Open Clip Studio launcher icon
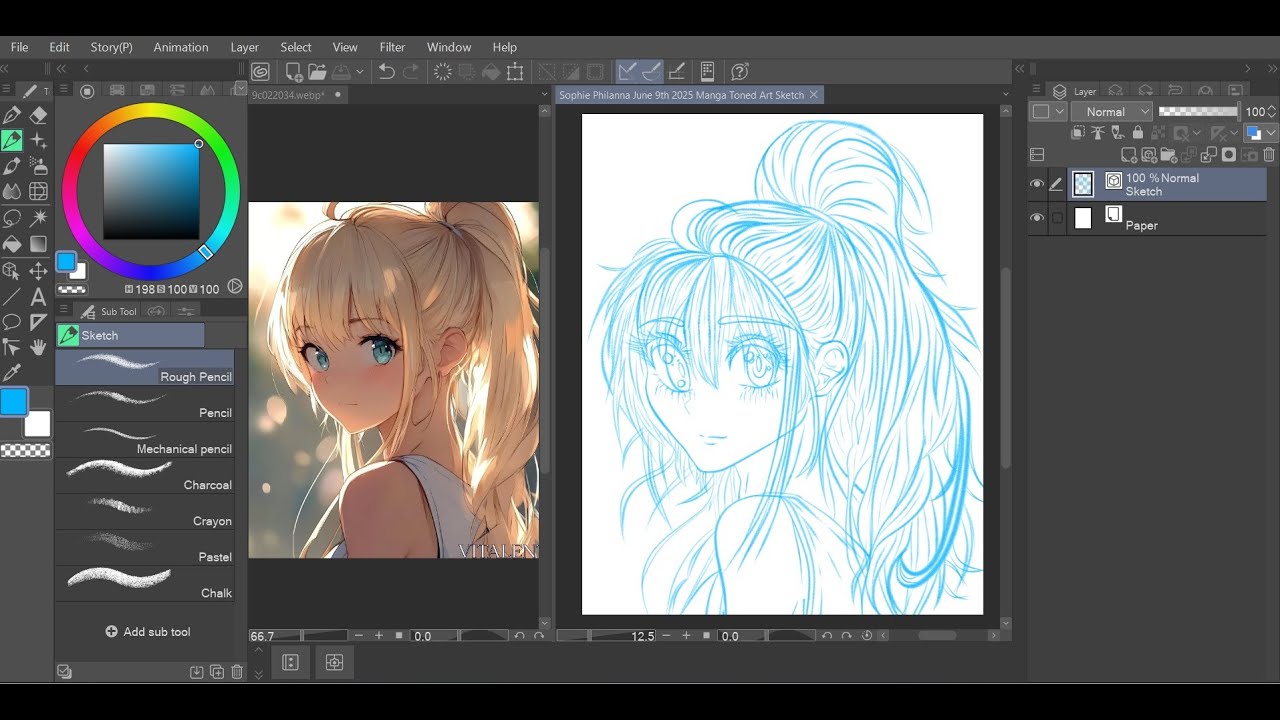 pos(260,71)
